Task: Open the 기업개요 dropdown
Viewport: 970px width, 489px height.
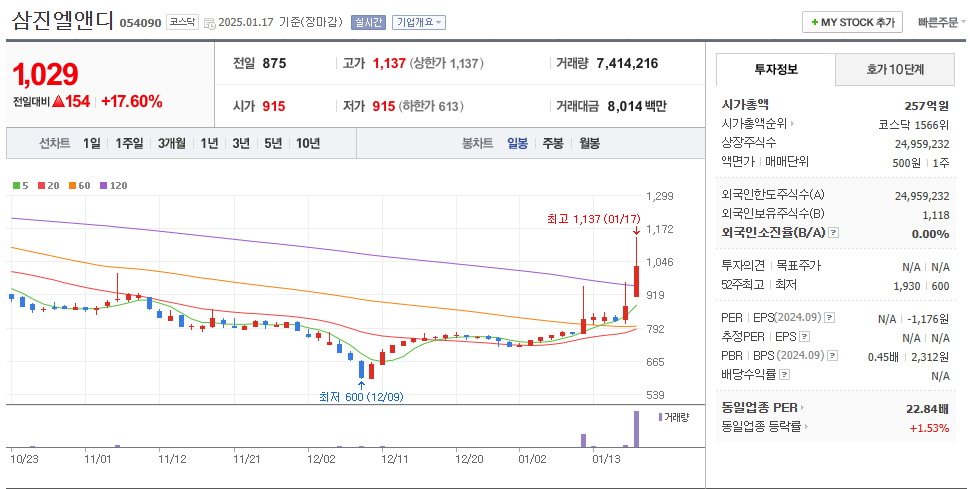Action: (419, 22)
